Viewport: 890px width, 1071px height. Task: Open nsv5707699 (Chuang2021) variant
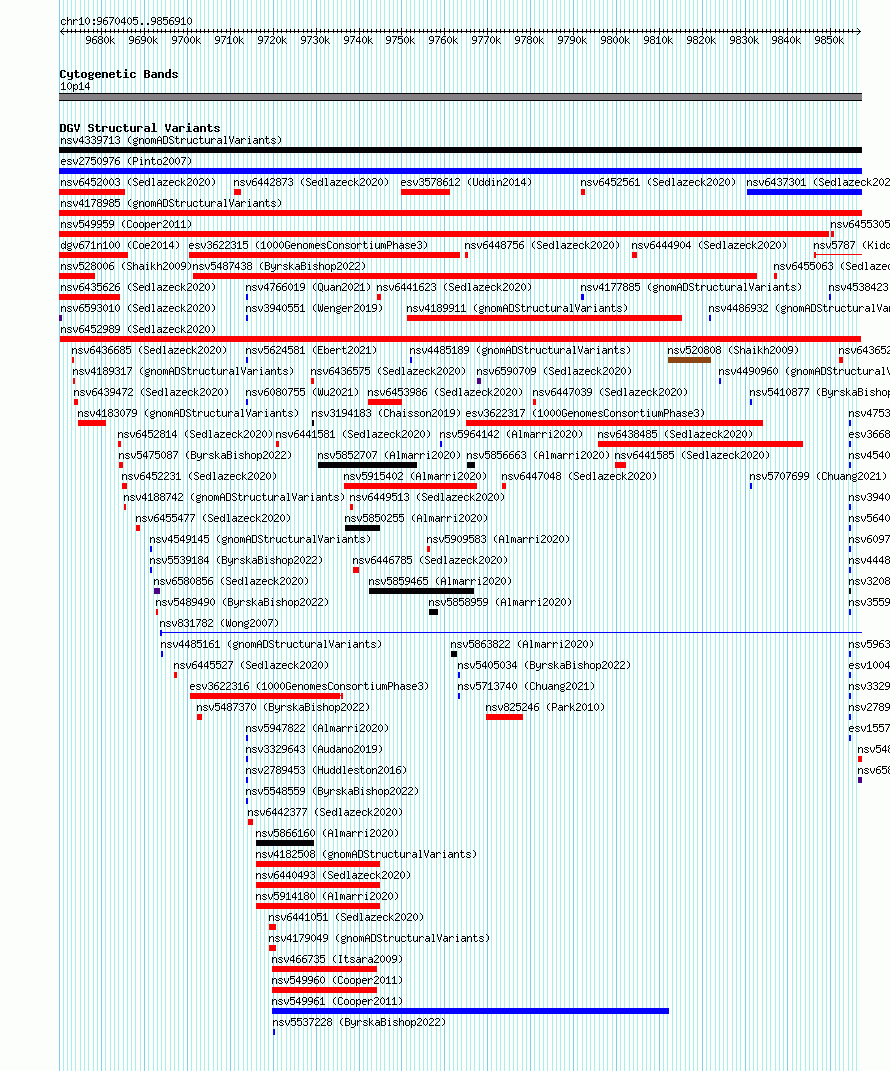(x=818, y=477)
